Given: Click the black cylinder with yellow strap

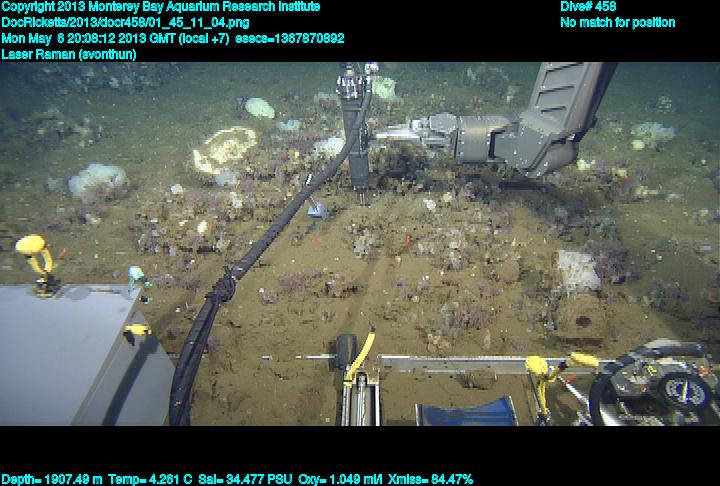Looking at the screenshot, I should pos(349,353).
